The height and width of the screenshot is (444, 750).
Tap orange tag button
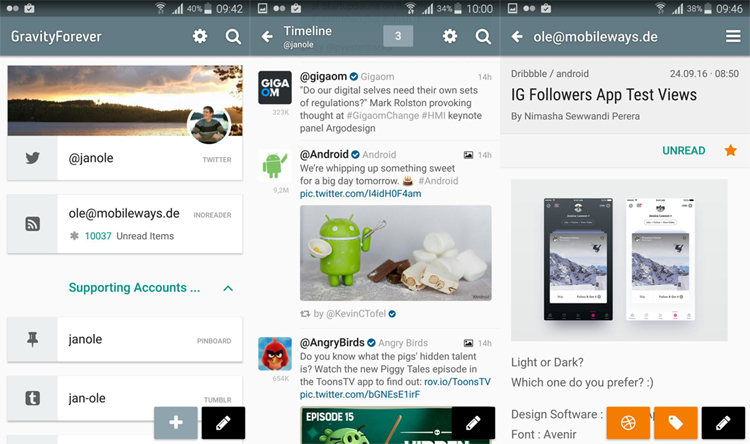pyautogui.click(x=675, y=423)
